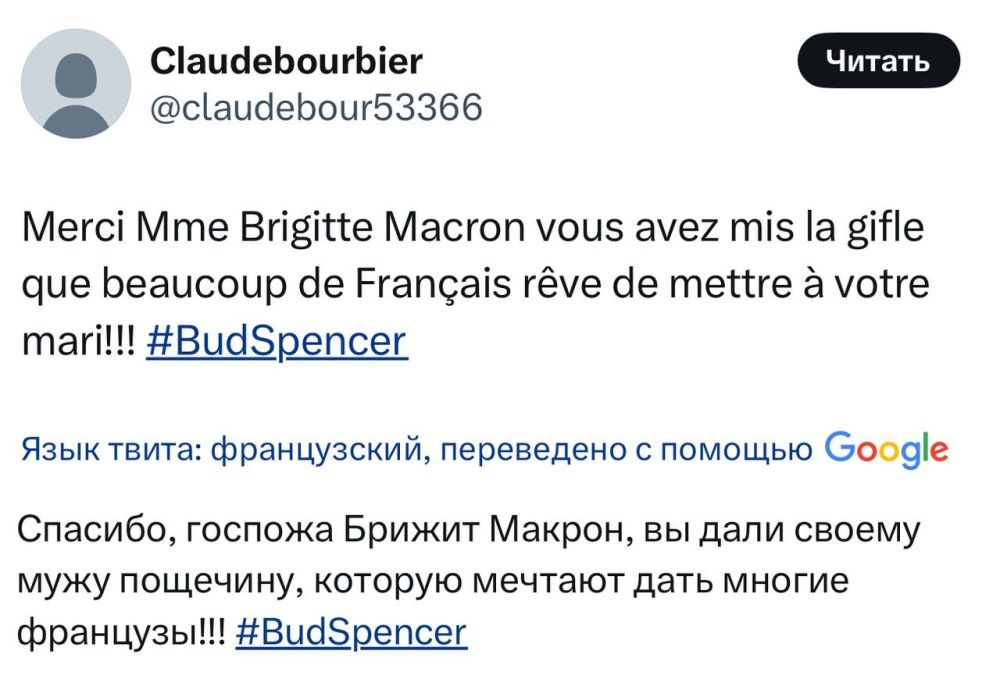
Task: Click the Google logo
Action: tap(887, 451)
